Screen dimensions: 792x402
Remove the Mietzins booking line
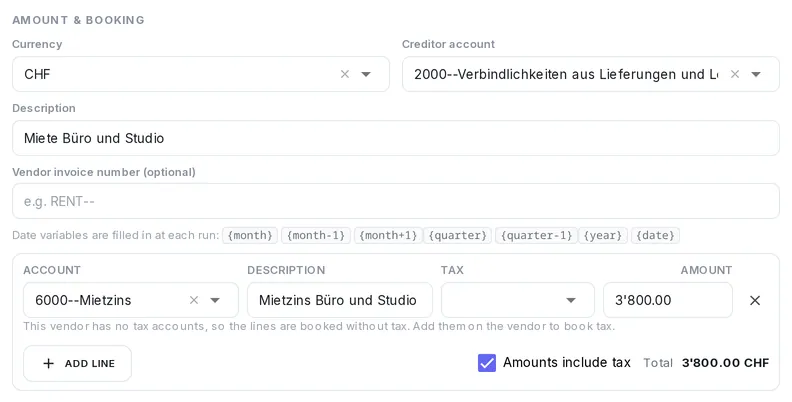(x=755, y=300)
